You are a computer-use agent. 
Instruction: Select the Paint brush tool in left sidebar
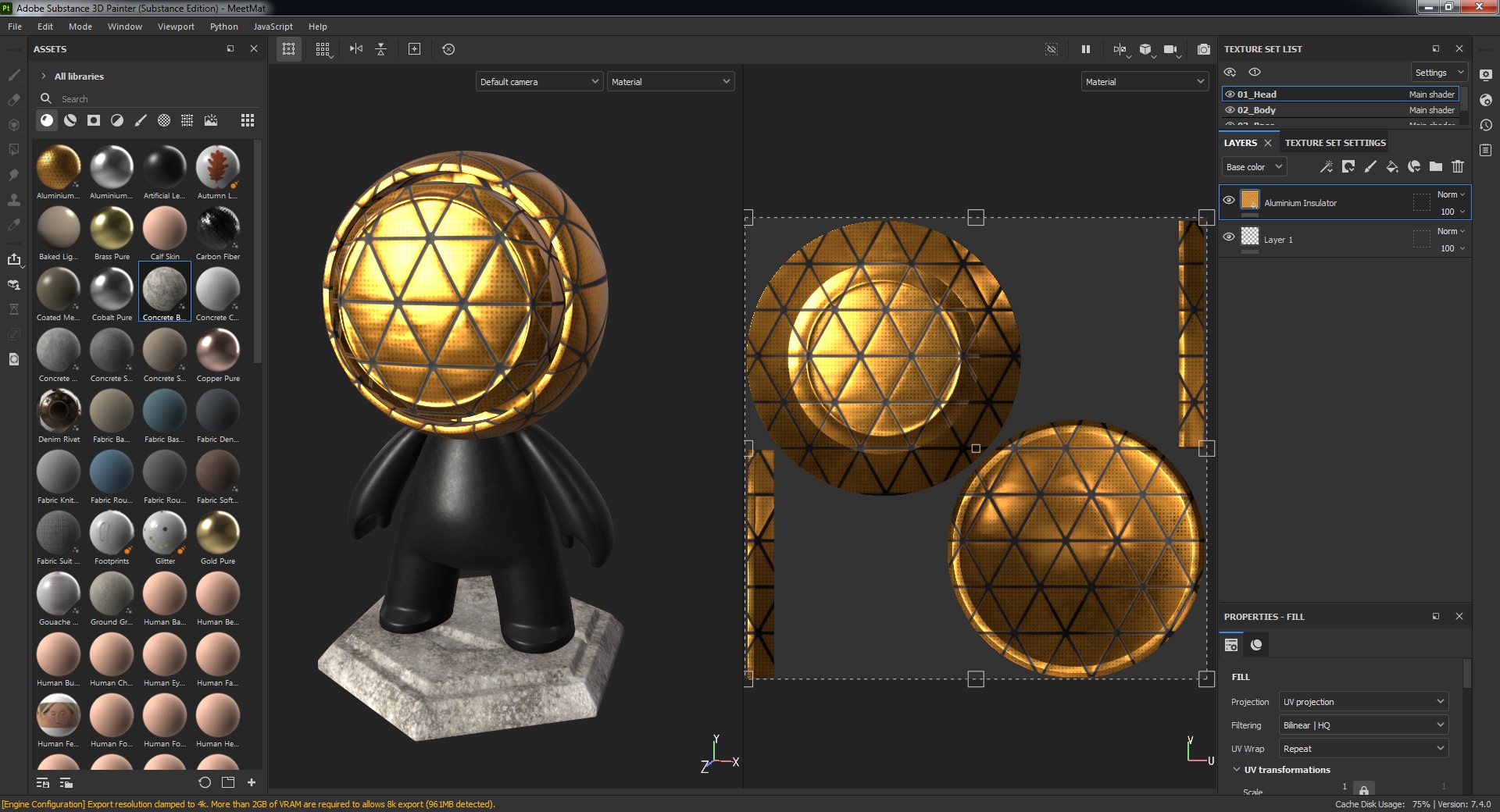14,75
